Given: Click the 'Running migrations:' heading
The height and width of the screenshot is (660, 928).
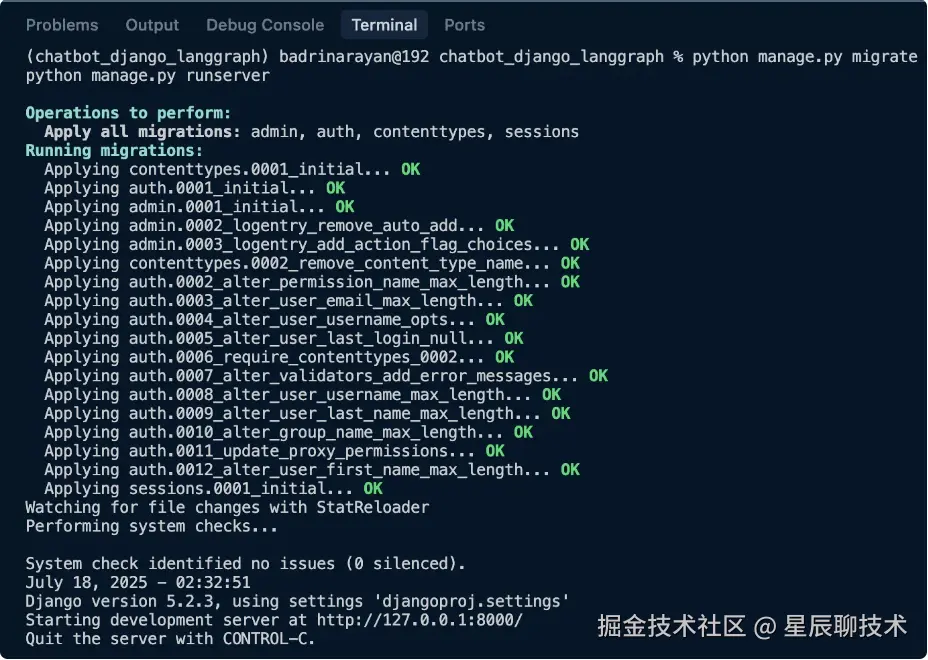Looking at the screenshot, I should point(114,151).
